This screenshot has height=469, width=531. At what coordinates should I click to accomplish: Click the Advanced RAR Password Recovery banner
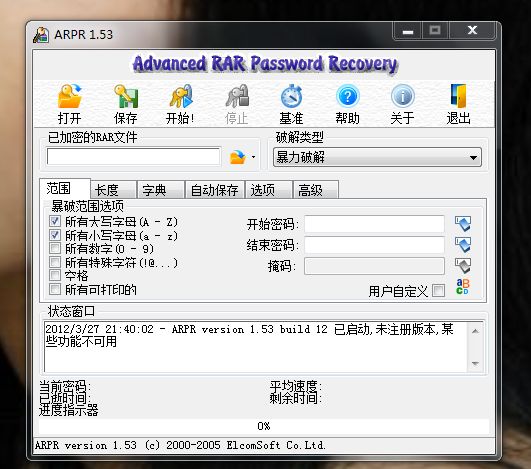pos(264,64)
